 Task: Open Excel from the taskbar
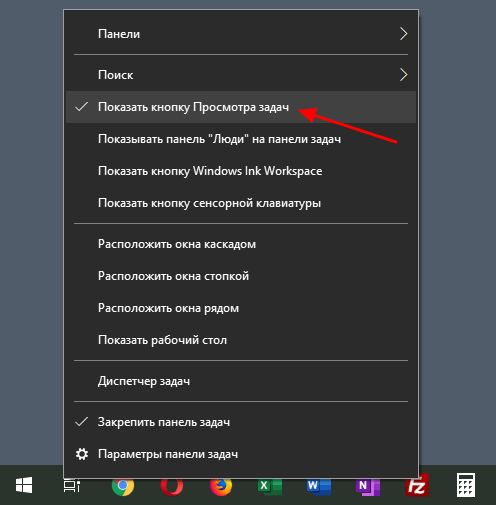[x=270, y=487]
